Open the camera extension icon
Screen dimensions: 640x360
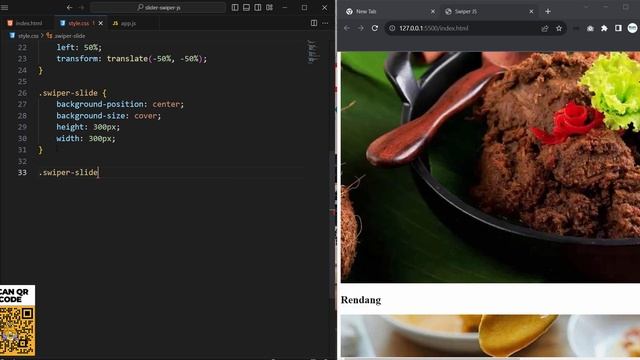tap(590, 28)
